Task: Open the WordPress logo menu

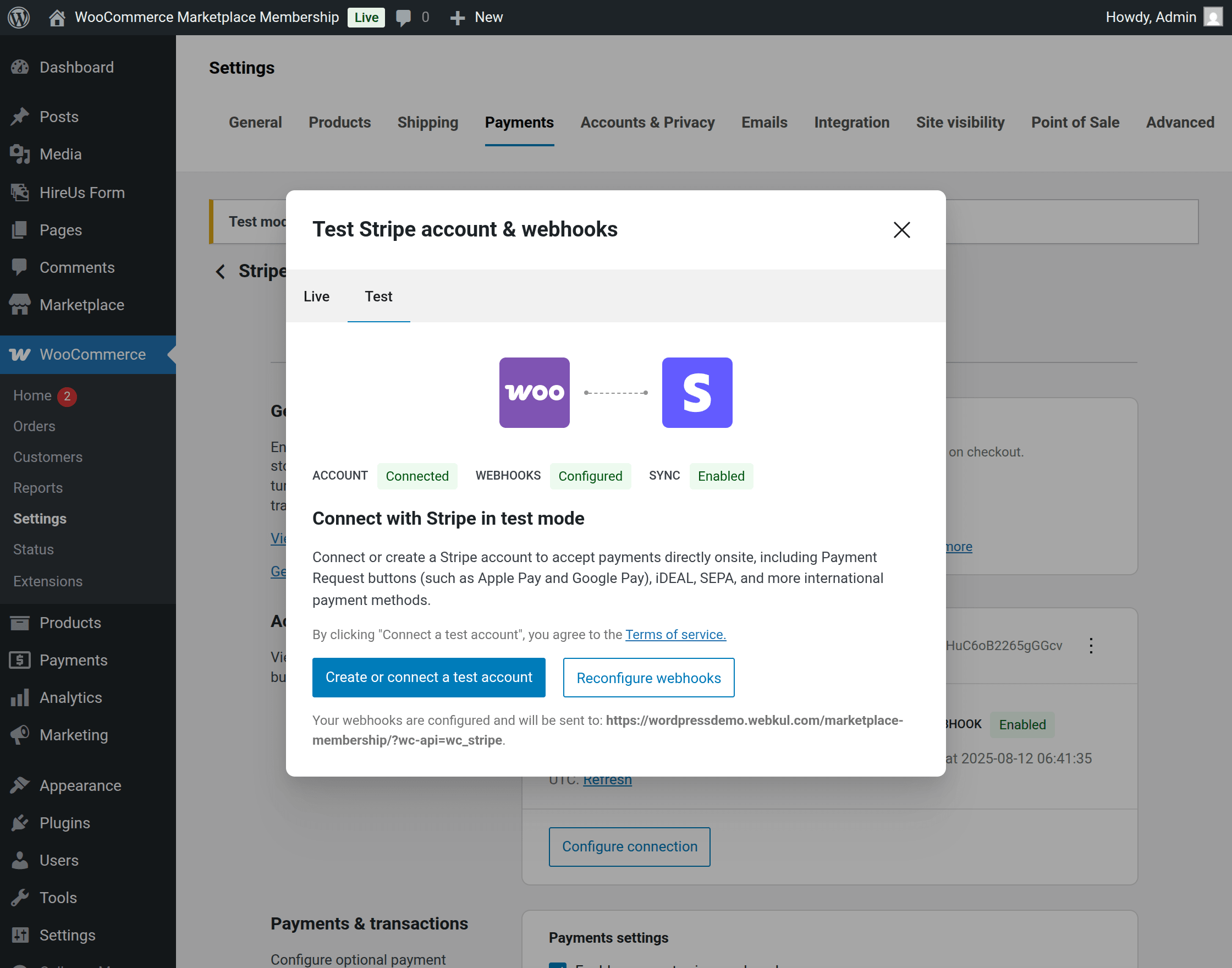Action: [x=18, y=17]
